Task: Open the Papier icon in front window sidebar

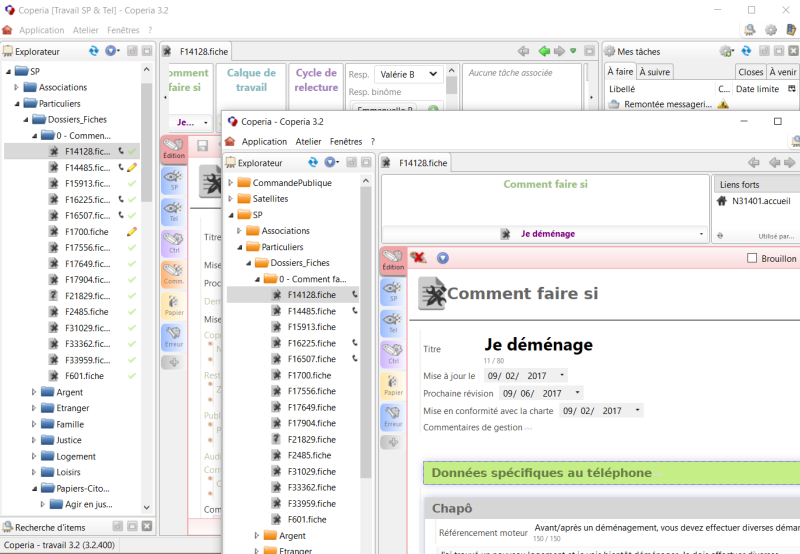Action: click(393, 386)
